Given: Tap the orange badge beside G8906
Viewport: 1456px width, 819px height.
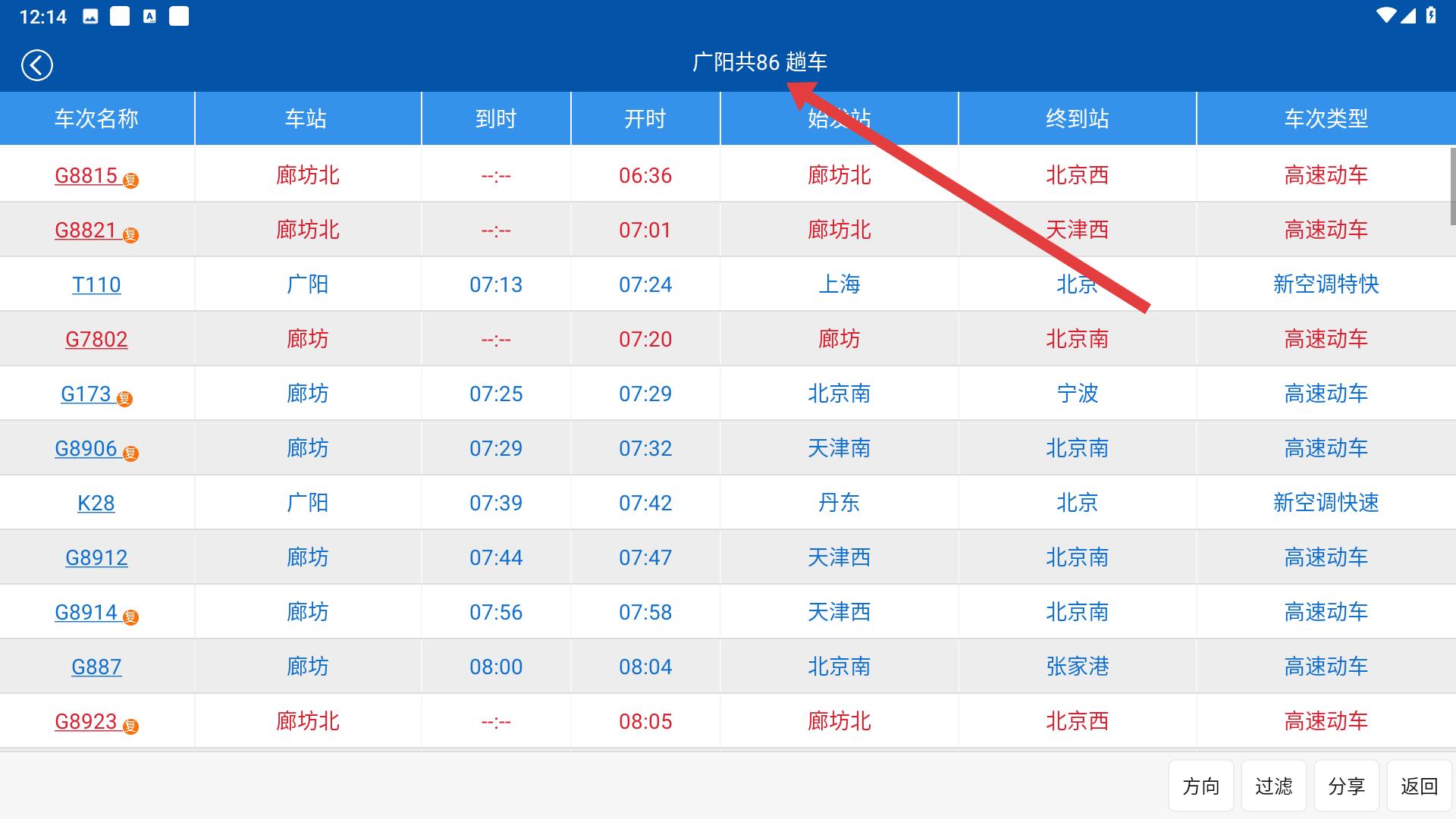Looking at the screenshot, I should click(131, 453).
